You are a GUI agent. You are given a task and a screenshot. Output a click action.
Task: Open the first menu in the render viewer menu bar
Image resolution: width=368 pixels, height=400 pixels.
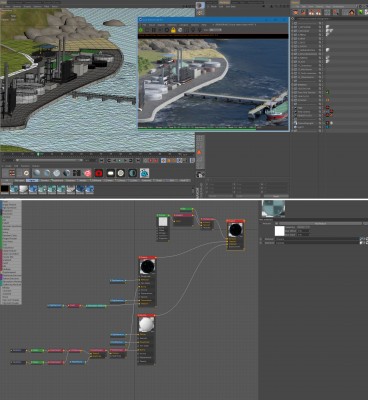144,25
